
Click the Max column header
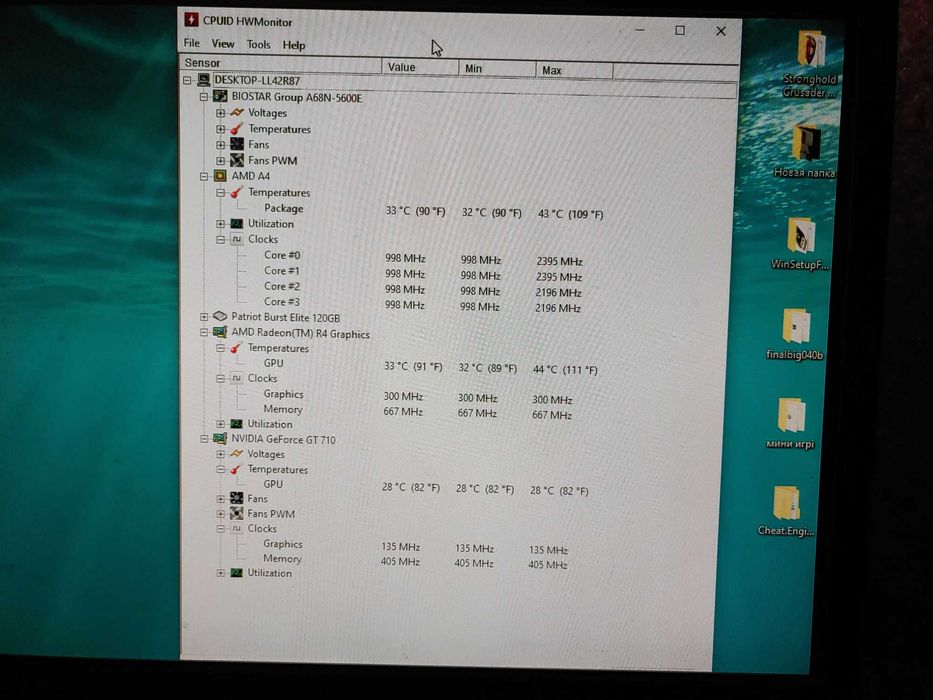[x=574, y=70]
